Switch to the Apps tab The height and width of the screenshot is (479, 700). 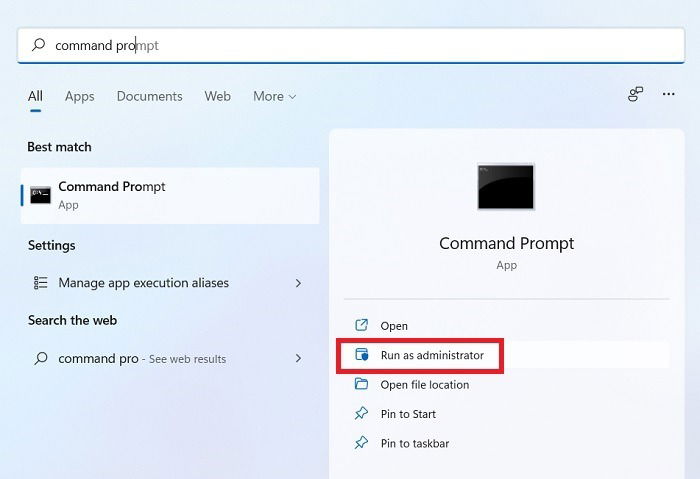click(79, 96)
